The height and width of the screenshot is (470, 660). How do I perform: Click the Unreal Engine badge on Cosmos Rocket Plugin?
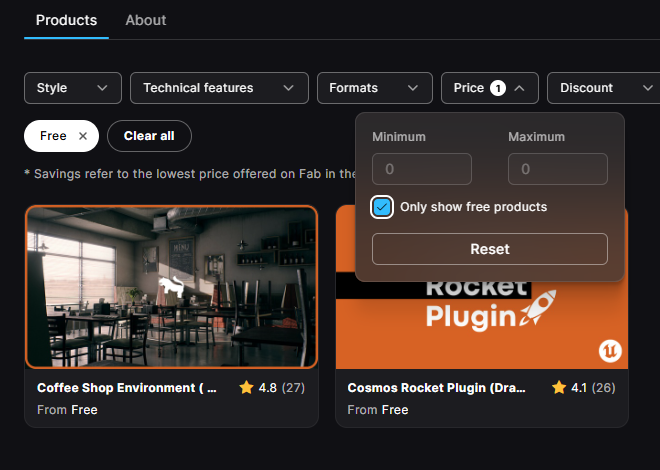[x=610, y=351]
